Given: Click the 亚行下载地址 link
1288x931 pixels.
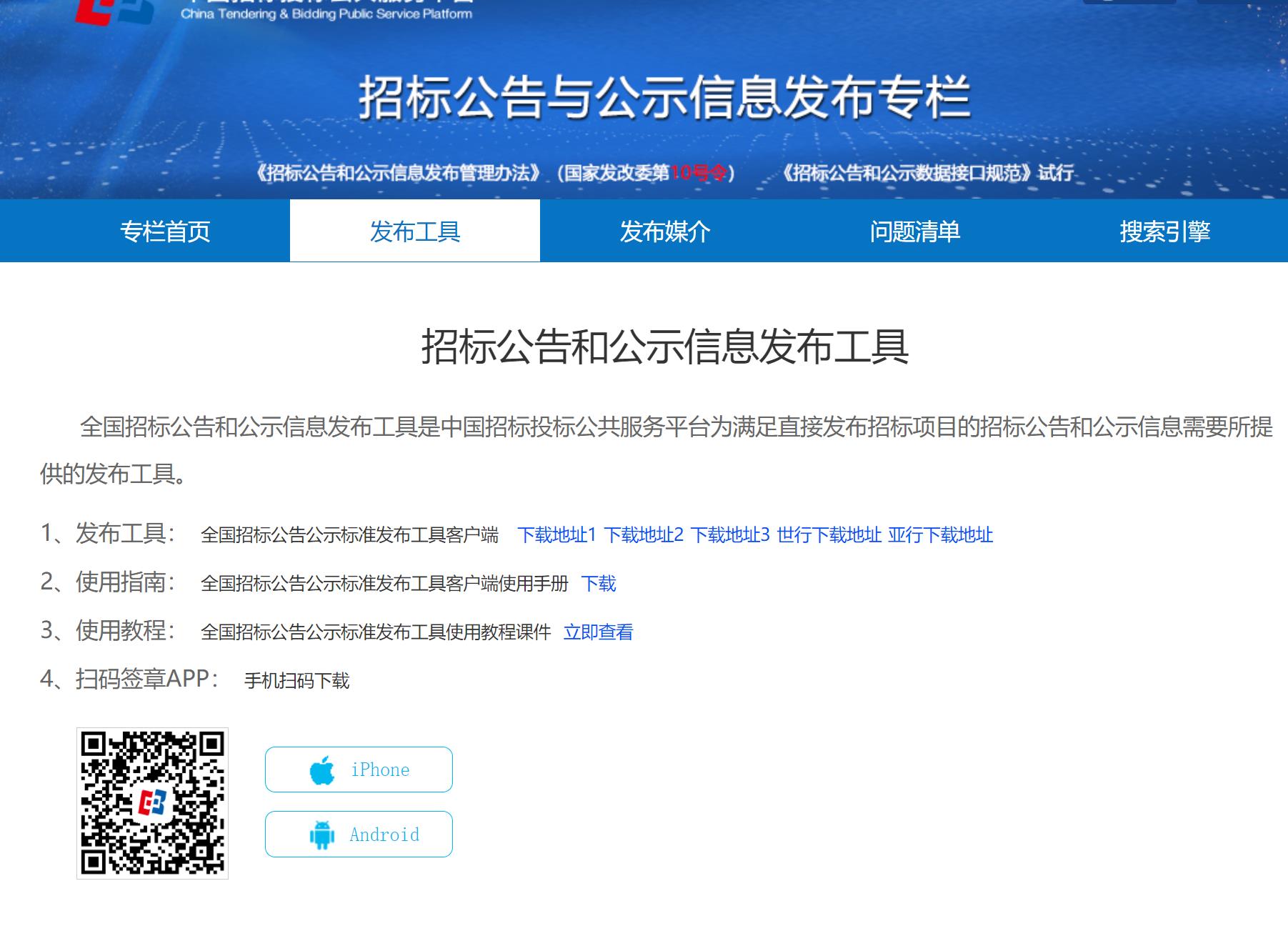Looking at the screenshot, I should click(x=940, y=535).
